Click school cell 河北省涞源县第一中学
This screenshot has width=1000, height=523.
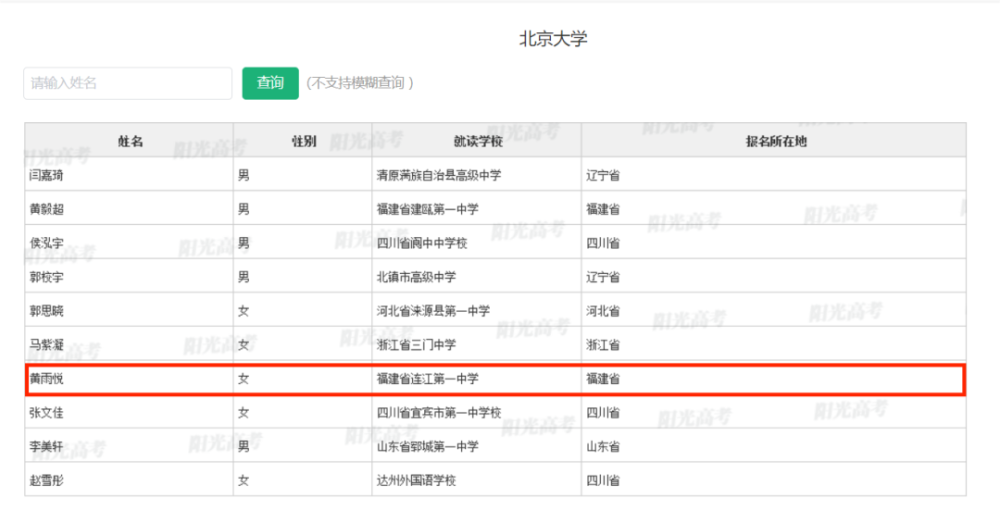[433, 311]
